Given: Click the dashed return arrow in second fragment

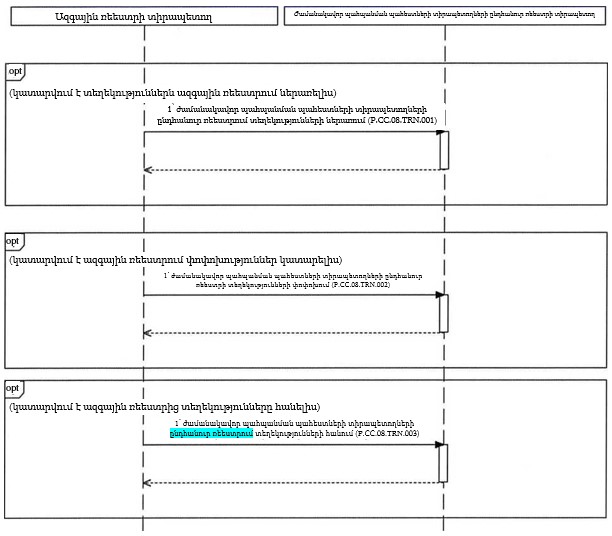Looking at the screenshot, I should coord(290,332).
